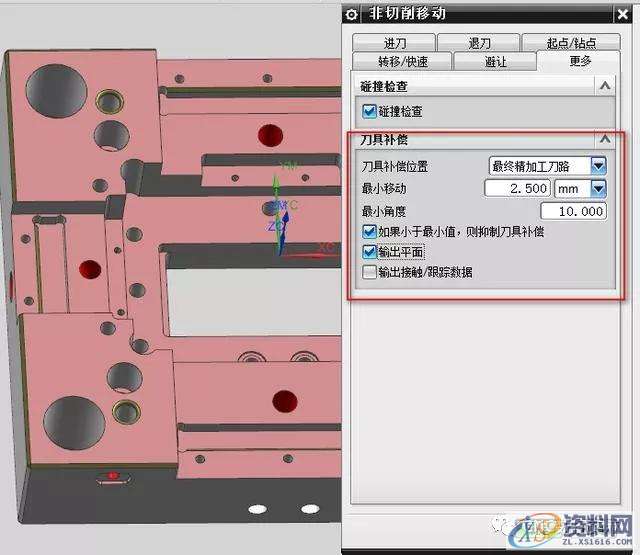This screenshot has width=640, height=555.
Task: Uncheck the 碰撞检查 checkbox
Action: tap(369, 111)
